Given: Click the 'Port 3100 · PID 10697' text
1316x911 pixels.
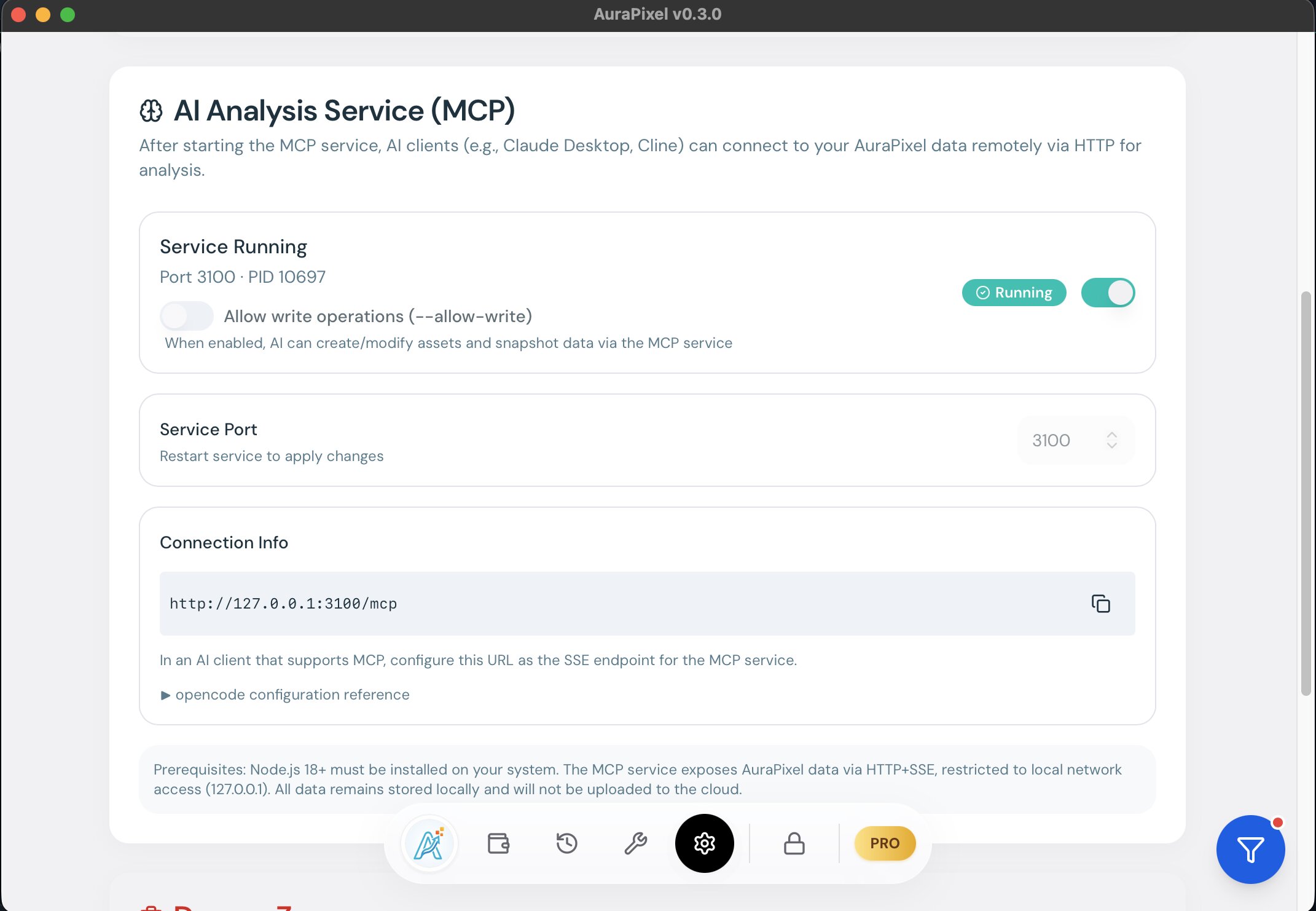Looking at the screenshot, I should coord(243,277).
